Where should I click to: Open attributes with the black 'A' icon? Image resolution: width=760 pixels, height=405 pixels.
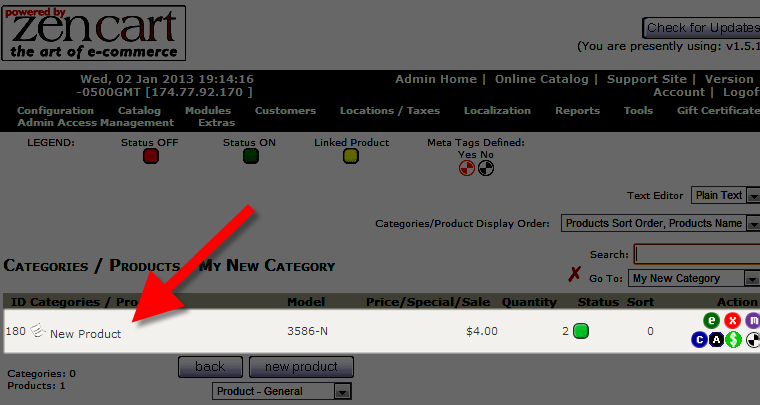coord(717,340)
